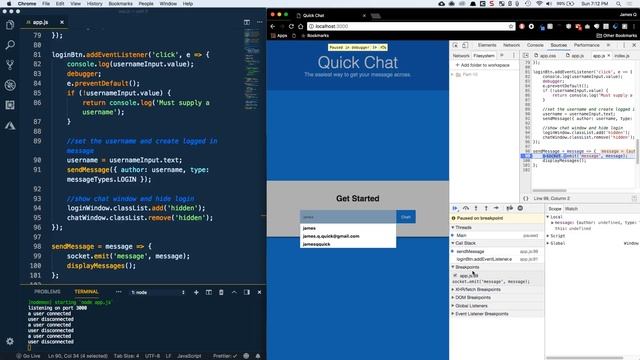The height and width of the screenshot is (360, 640).
Task: Open the Debug view in VS Code
Action: [10, 85]
